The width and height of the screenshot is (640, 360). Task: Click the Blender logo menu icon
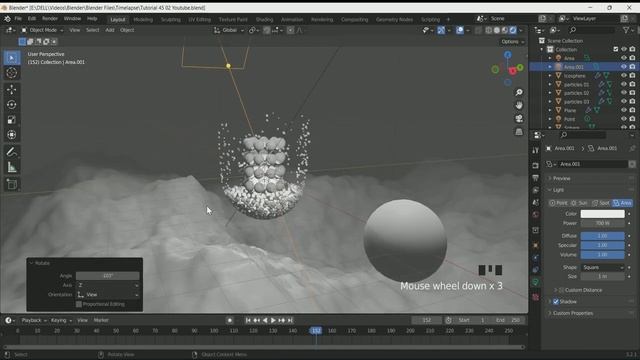point(7,19)
